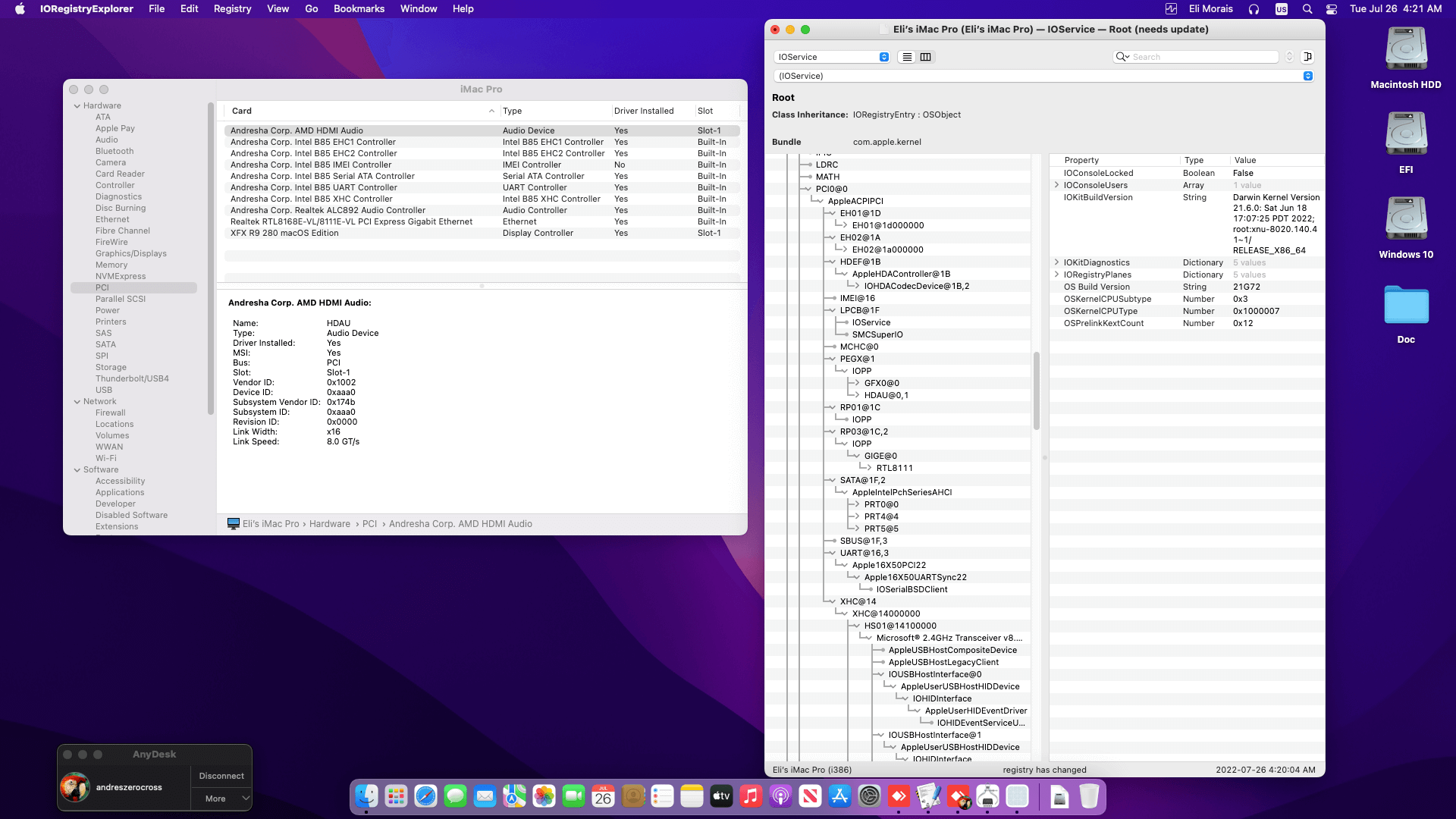Collapse the Hardware section in the sidebar
The image size is (1456, 819).
click(x=77, y=105)
